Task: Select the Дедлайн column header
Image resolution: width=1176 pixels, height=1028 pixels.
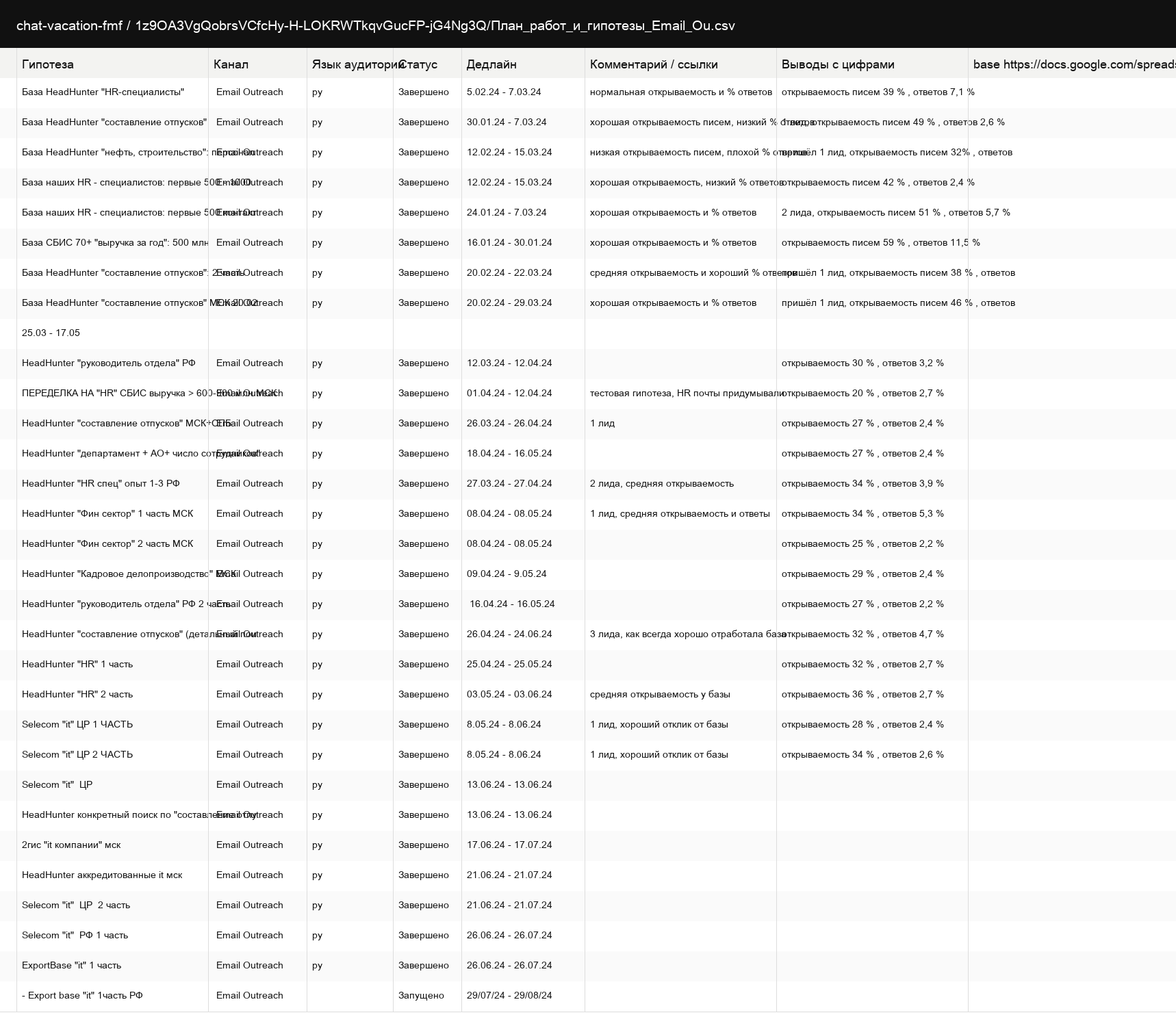Action: coord(491,64)
